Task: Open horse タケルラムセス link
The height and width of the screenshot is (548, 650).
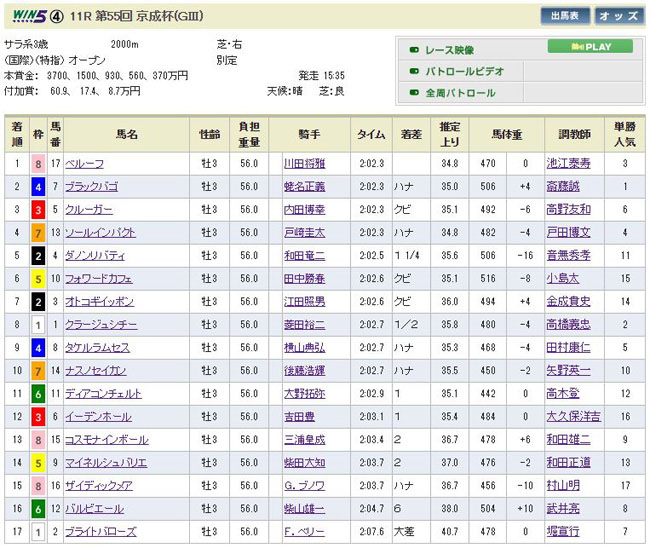Action: [x=97, y=347]
